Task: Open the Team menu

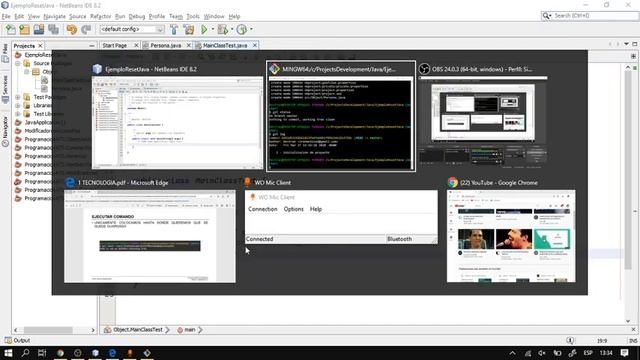Action: pyautogui.click(x=176, y=16)
